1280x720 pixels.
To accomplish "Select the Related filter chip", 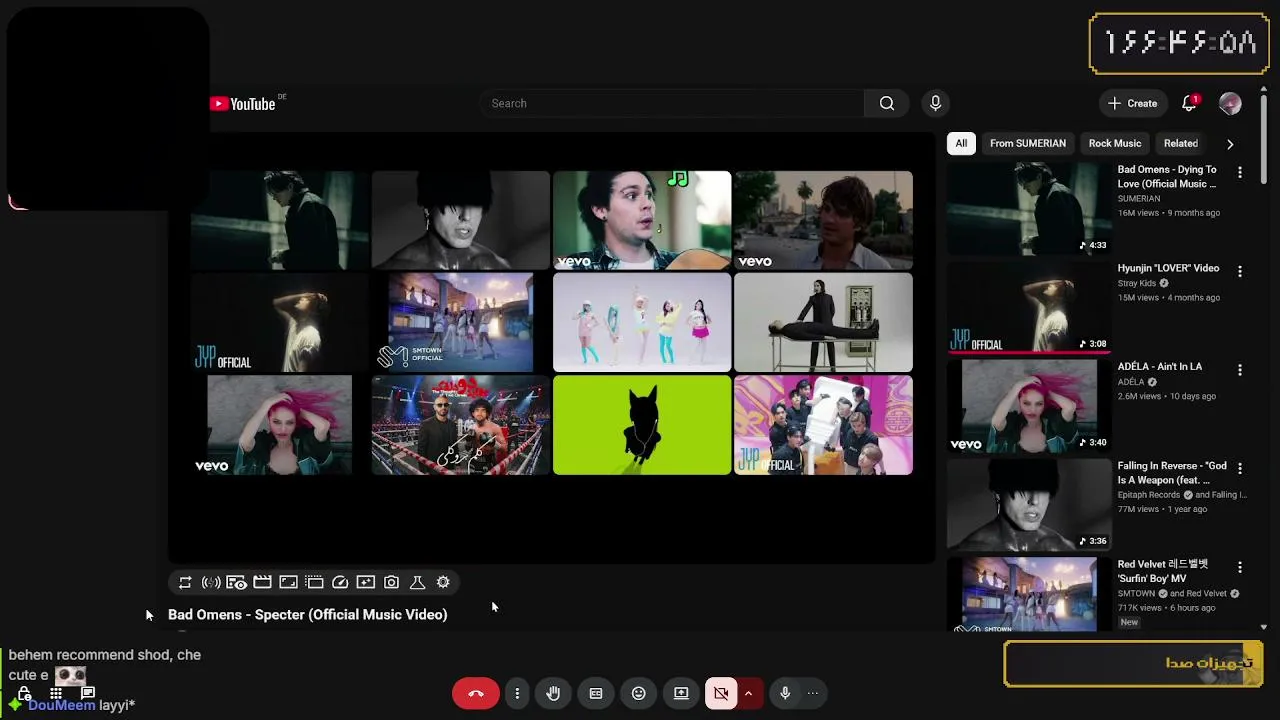I will coord(1181,143).
